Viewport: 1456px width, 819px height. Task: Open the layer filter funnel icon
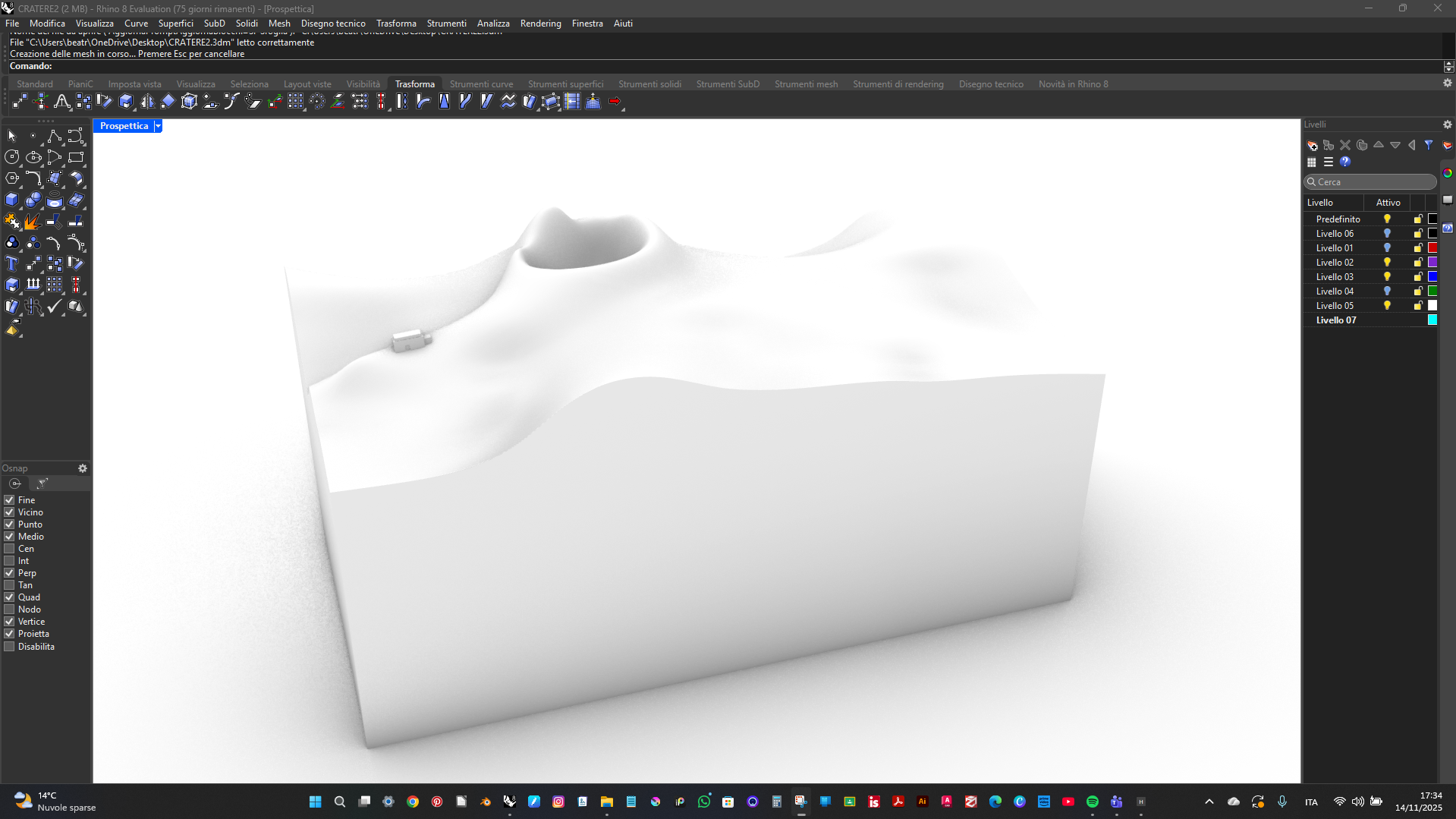click(1429, 145)
